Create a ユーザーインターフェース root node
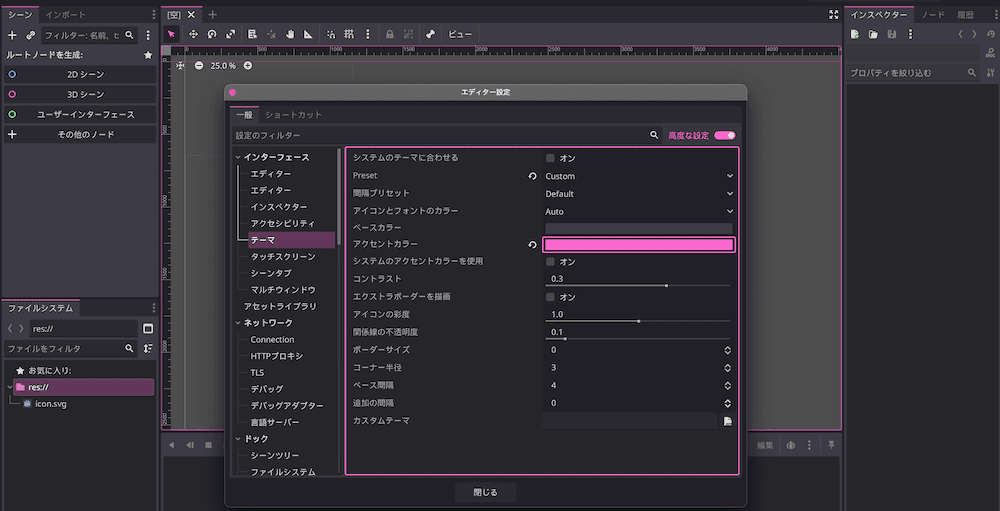This screenshot has height=511, width=1000. click(80, 115)
